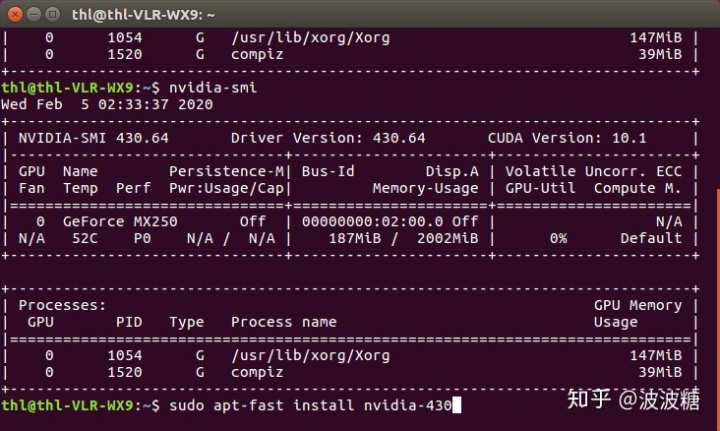
Task: Click the GPU Memory column header
Action: 638,306
